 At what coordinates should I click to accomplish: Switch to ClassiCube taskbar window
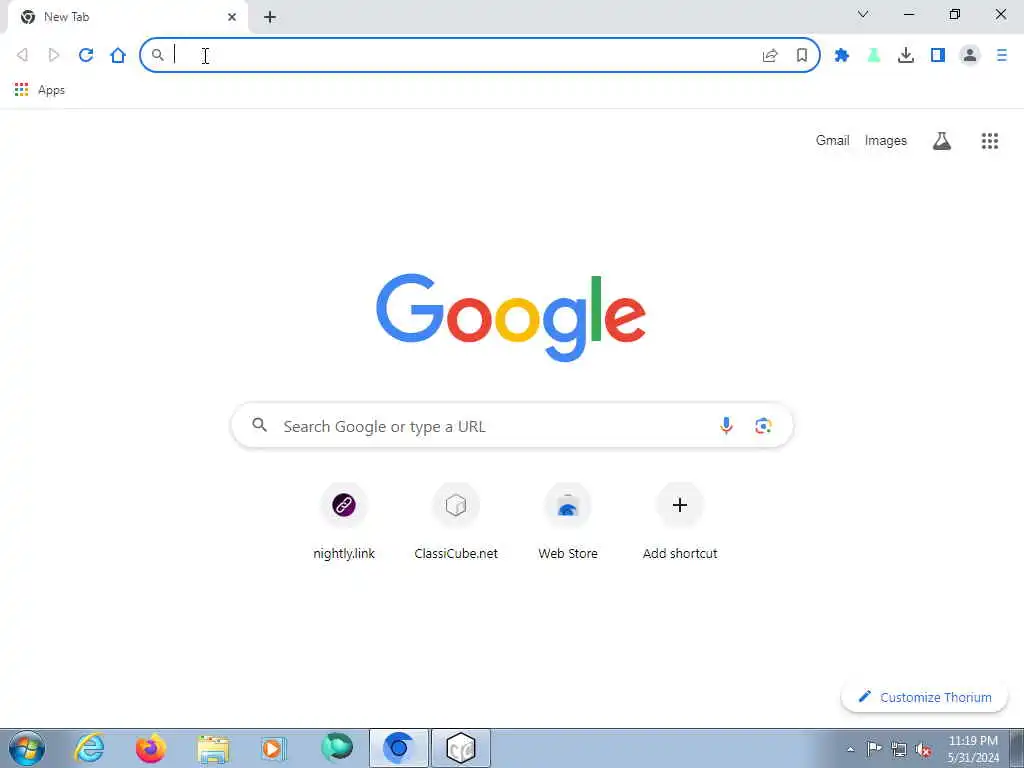(461, 748)
